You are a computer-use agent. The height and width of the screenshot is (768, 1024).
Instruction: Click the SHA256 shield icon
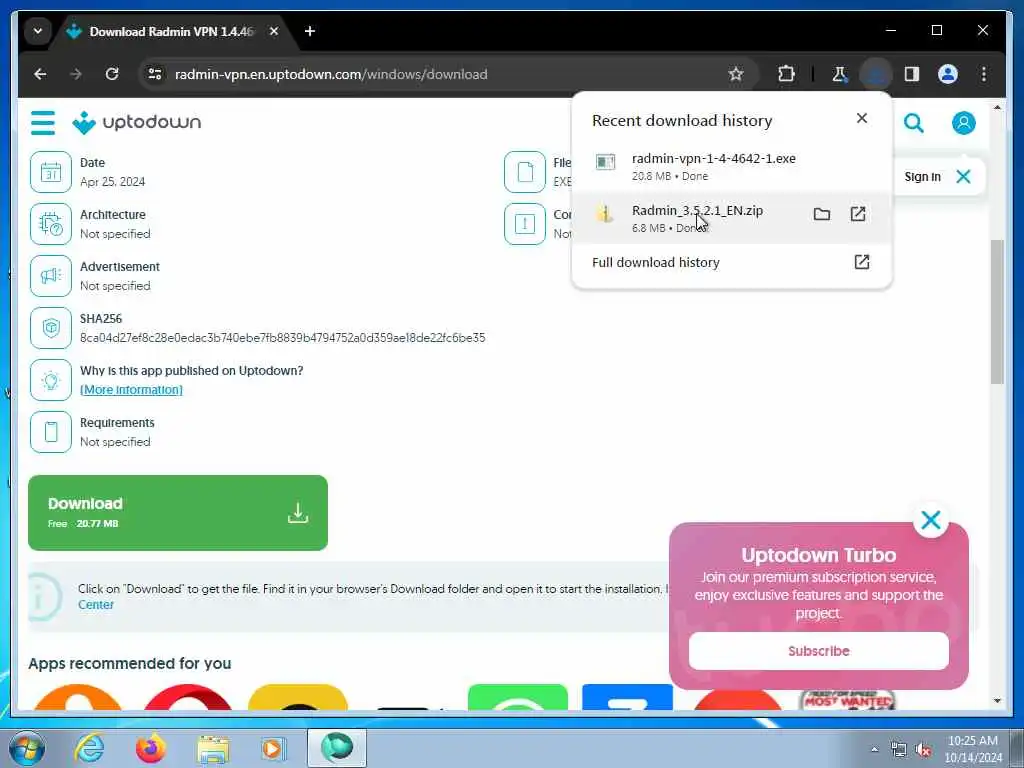[x=51, y=328]
